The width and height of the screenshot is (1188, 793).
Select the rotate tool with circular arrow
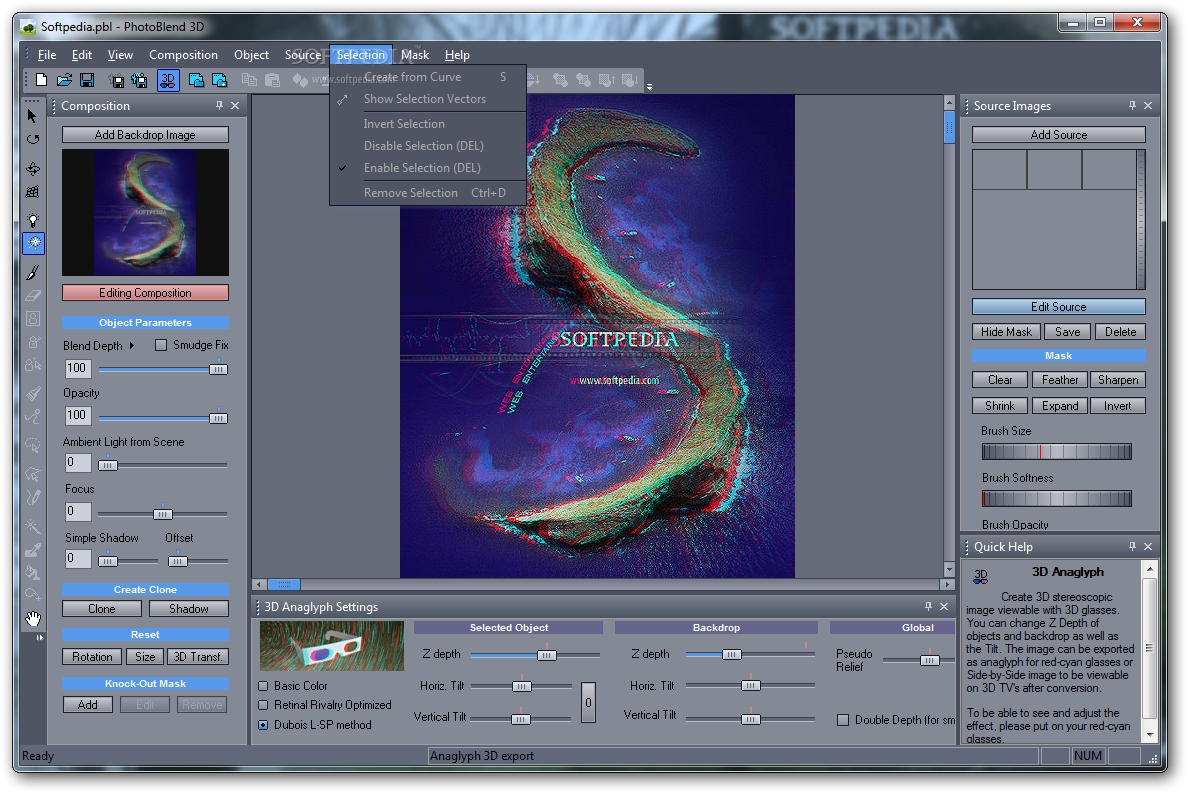click(33, 139)
